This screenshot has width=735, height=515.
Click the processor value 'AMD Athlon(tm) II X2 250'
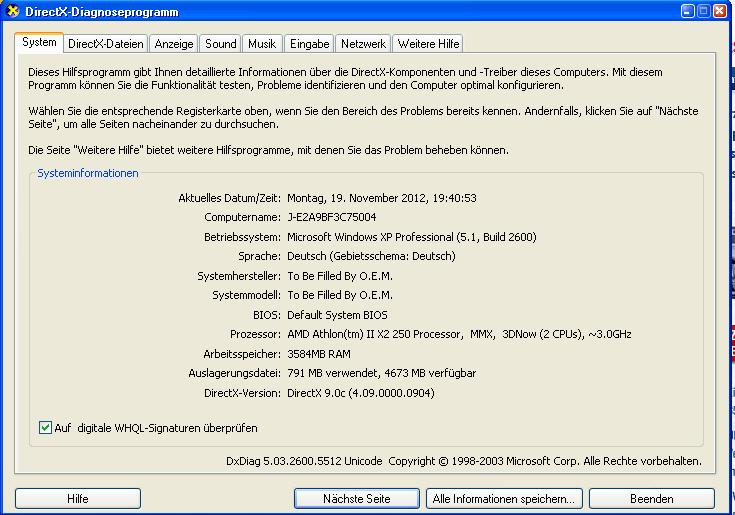[x=349, y=334]
